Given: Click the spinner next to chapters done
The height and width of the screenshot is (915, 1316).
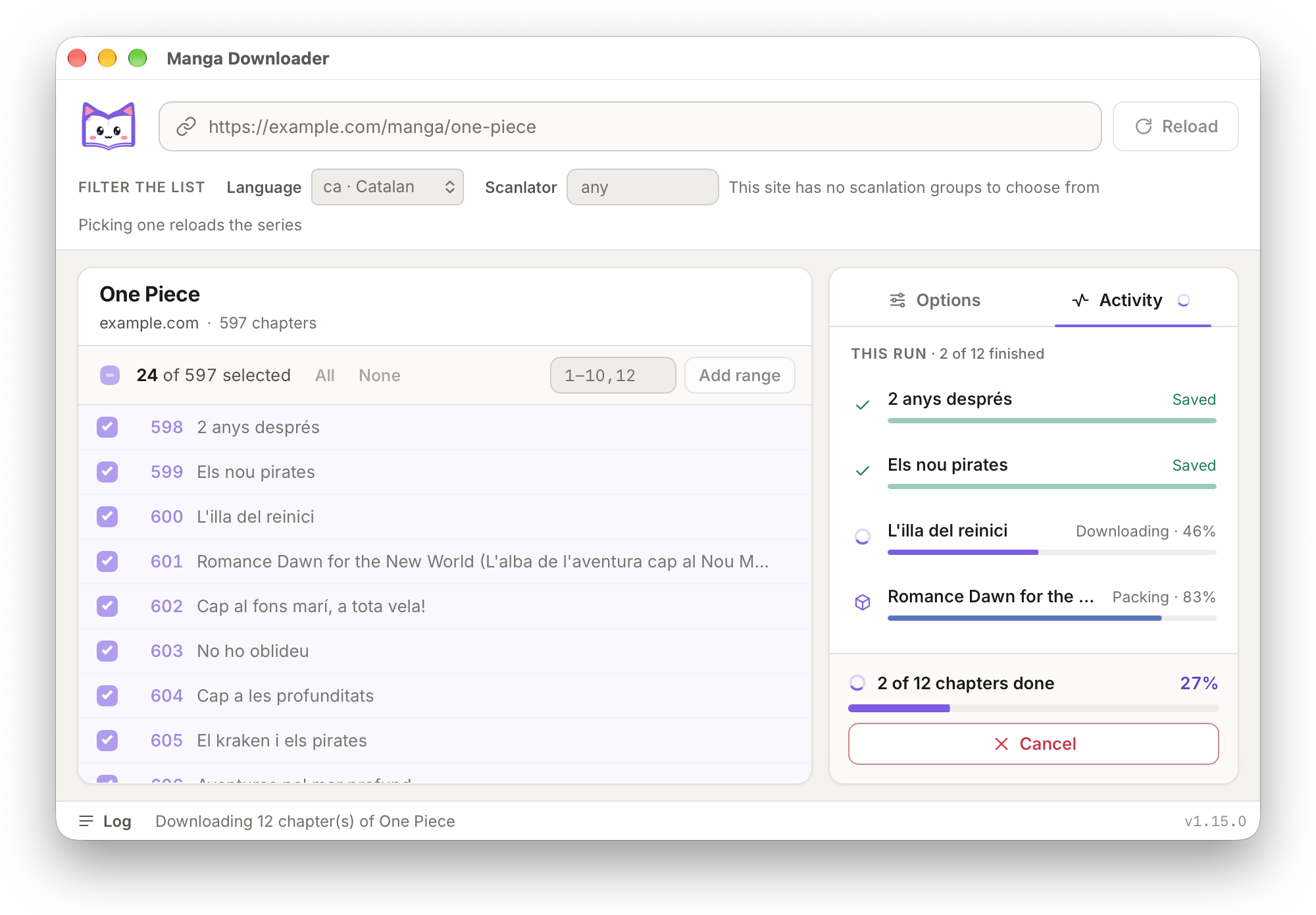Looking at the screenshot, I should click(857, 683).
